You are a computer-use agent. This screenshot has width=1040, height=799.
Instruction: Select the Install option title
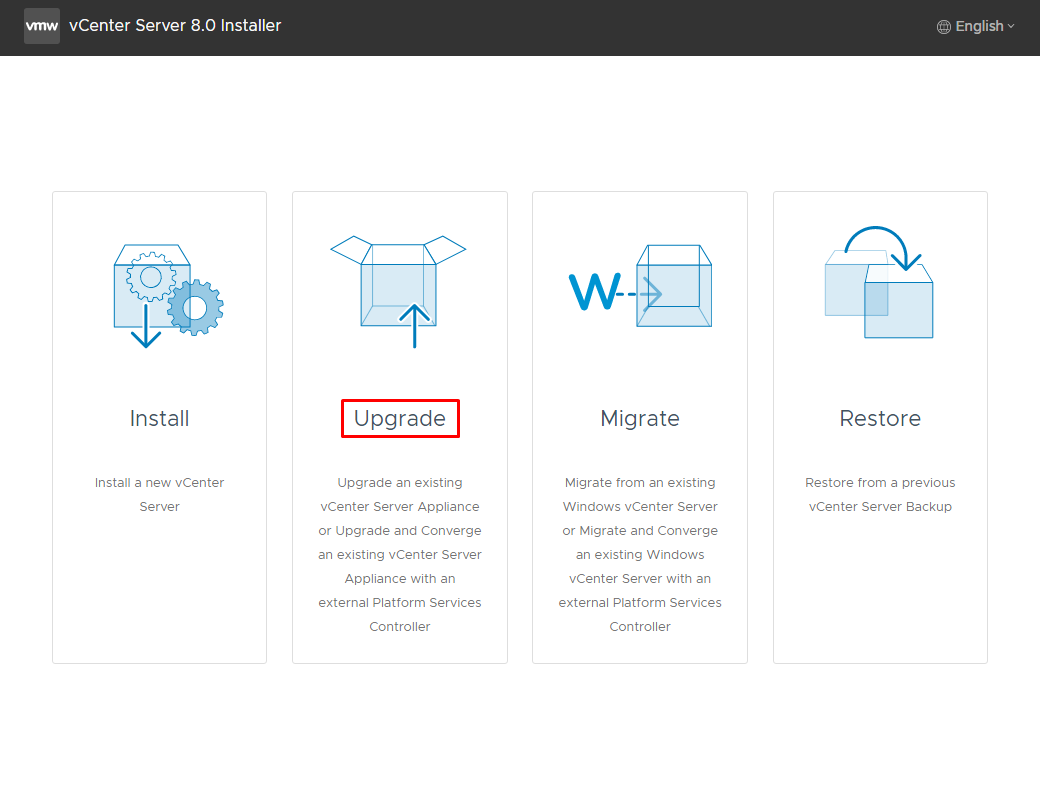point(159,418)
